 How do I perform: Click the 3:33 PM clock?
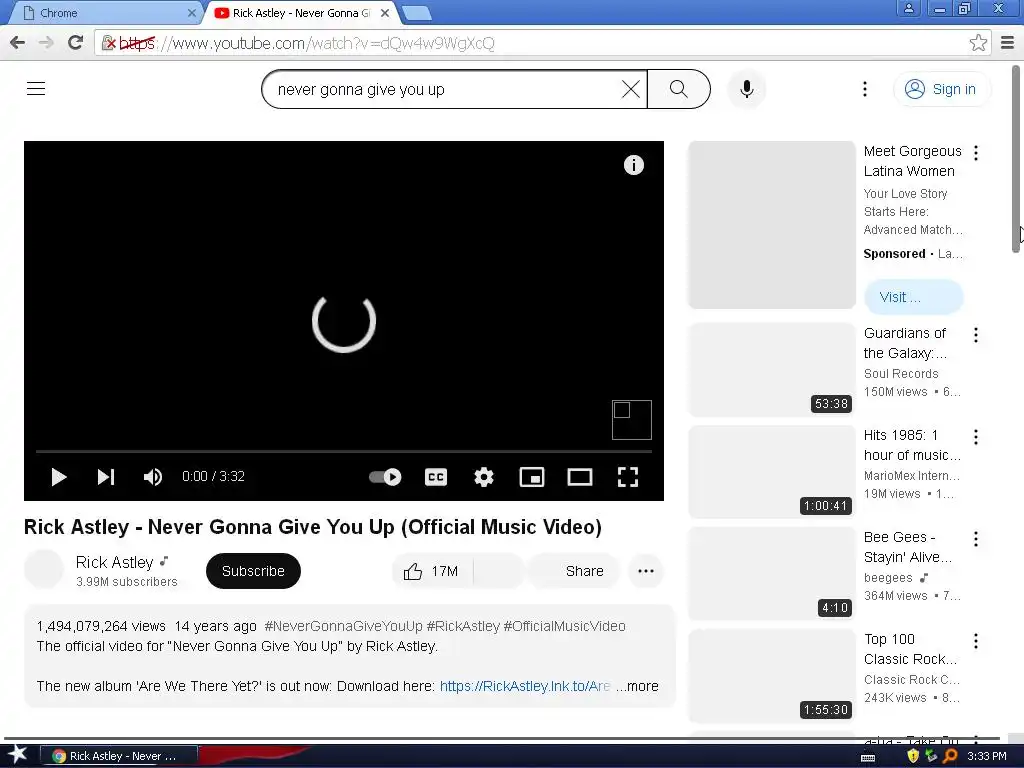986,756
